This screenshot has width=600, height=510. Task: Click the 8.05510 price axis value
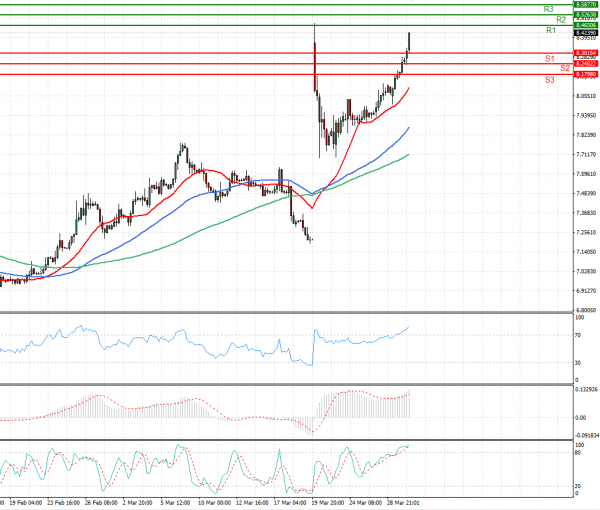(x=586, y=96)
